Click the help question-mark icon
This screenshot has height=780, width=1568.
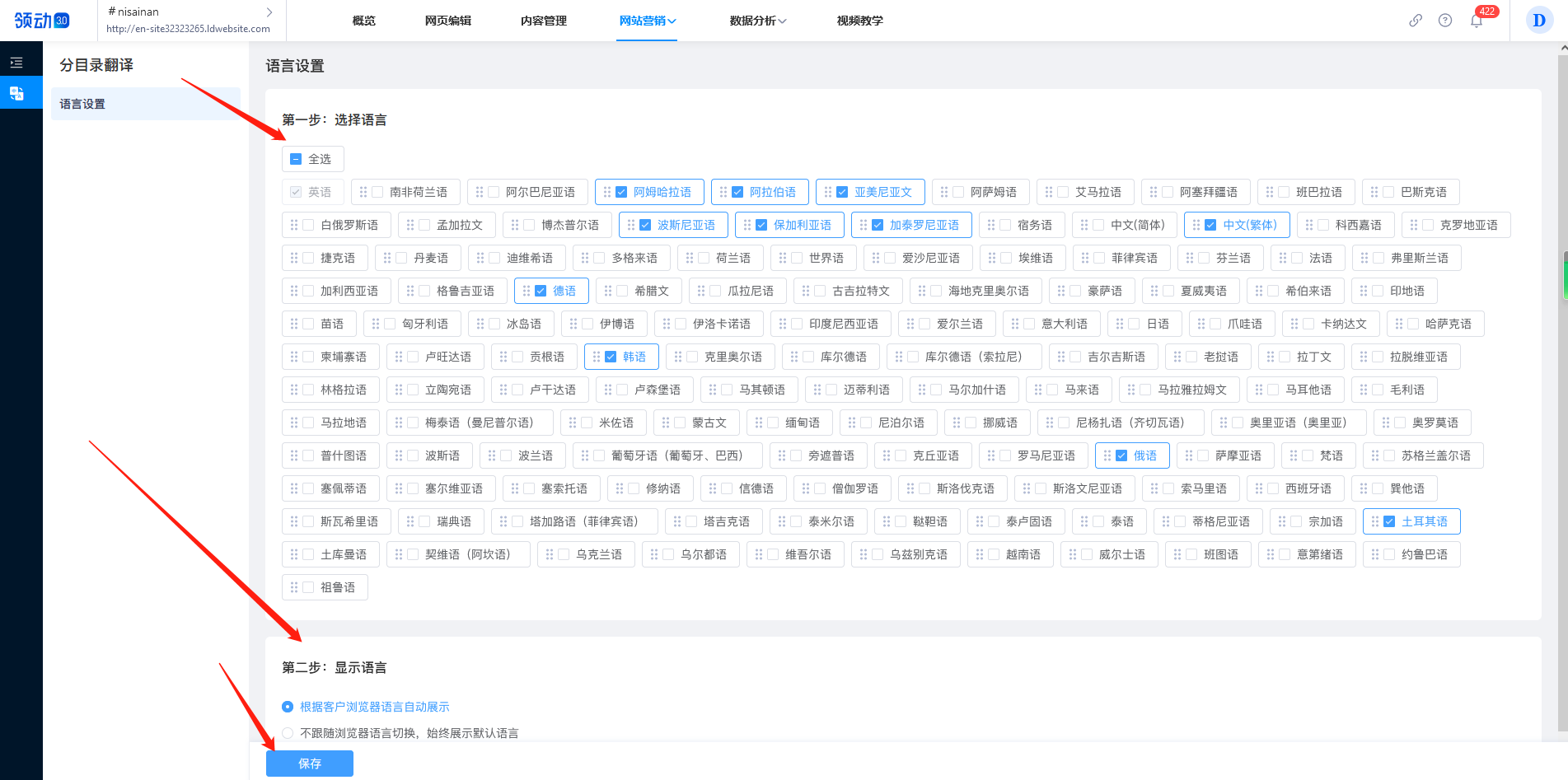pos(1445,21)
